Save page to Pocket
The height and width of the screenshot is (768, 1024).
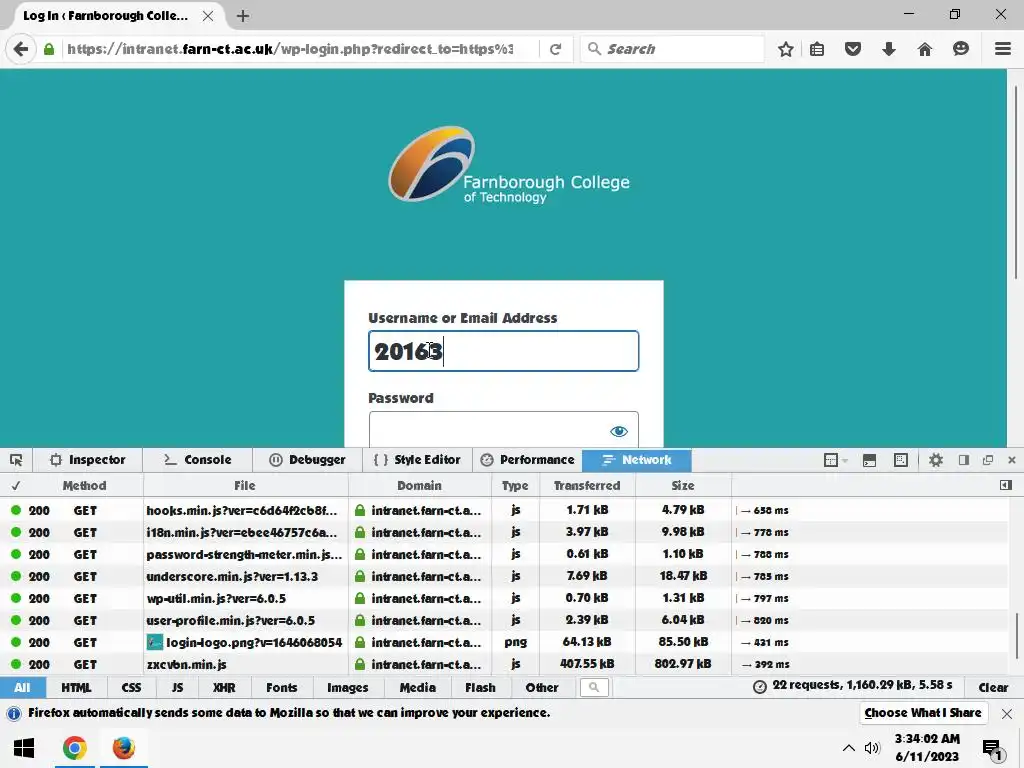tap(853, 49)
